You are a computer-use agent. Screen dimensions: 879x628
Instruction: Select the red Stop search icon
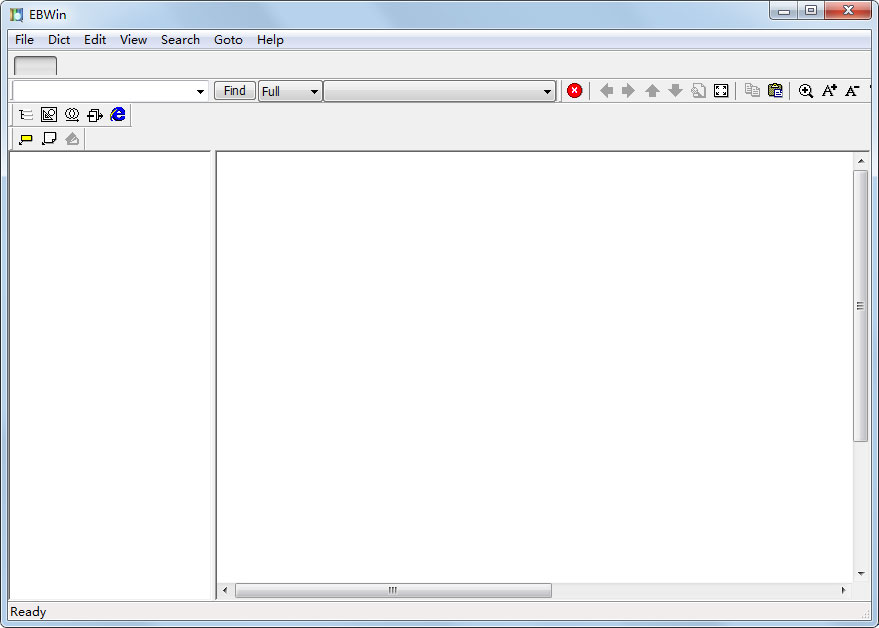(574, 90)
